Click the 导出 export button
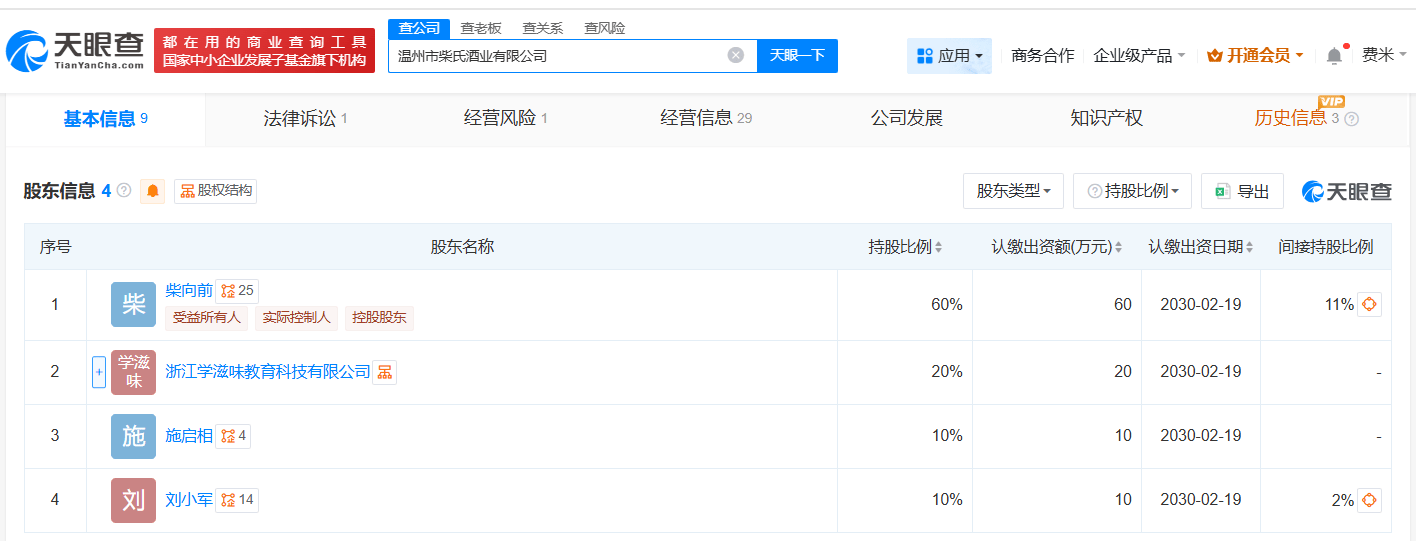Viewport: 1416px width, 541px height. point(1242,191)
